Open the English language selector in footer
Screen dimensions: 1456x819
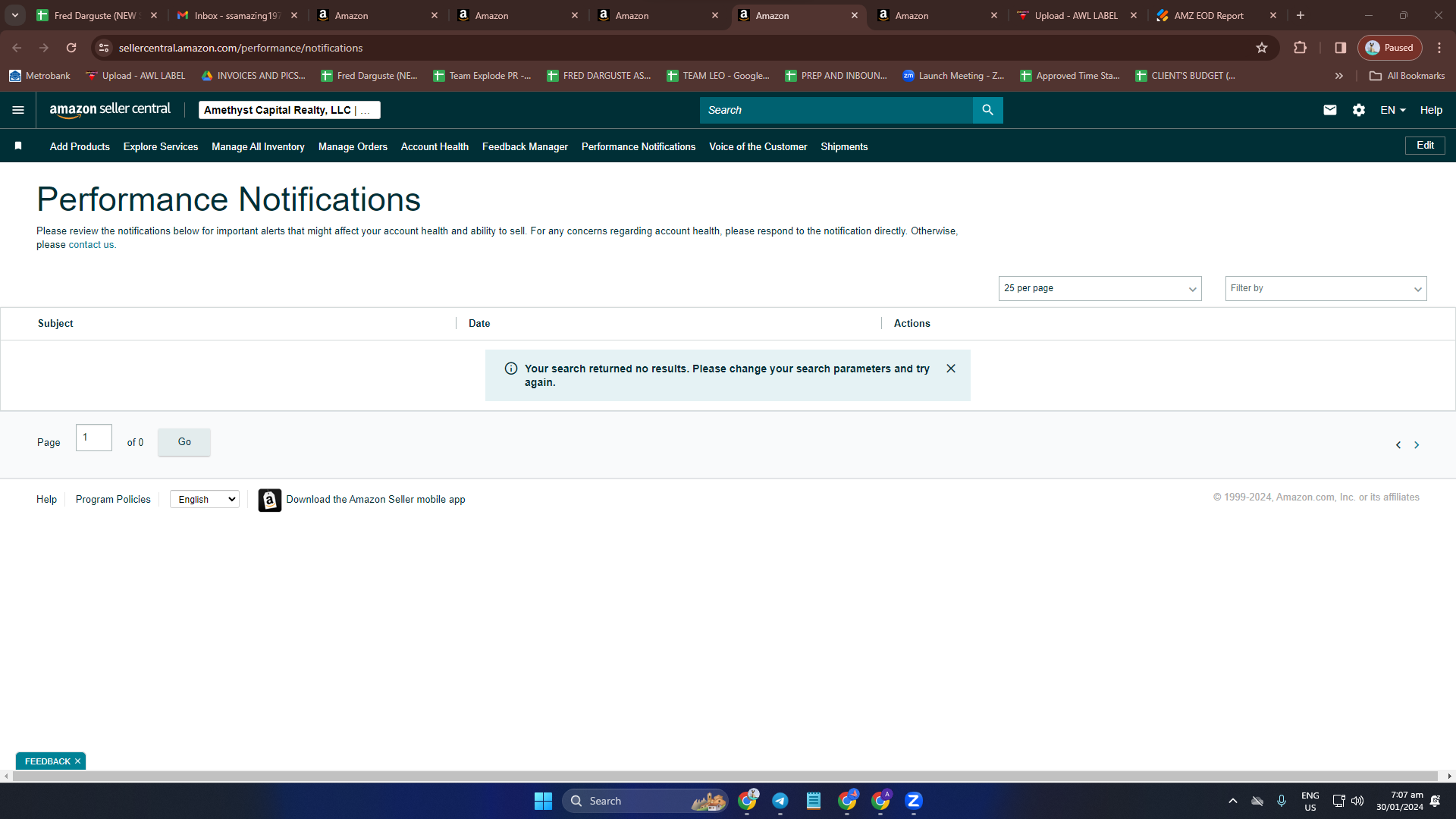[x=205, y=499]
